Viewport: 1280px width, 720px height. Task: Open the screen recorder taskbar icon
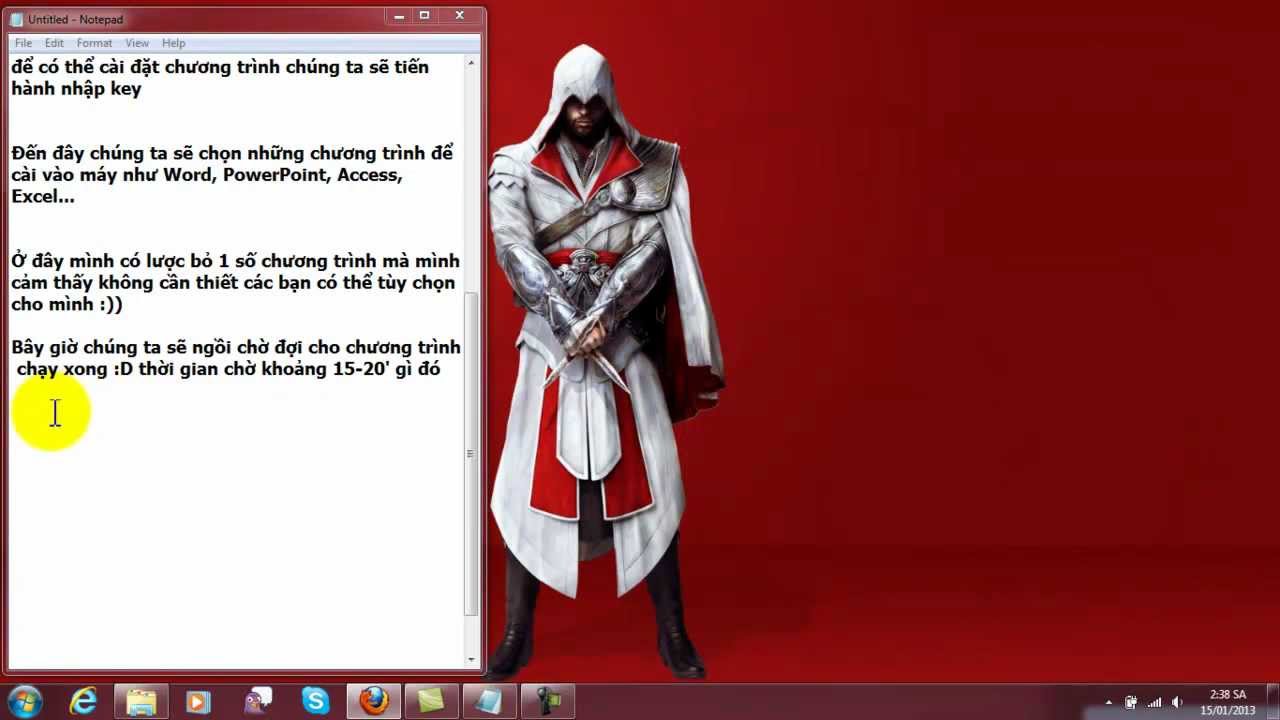point(548,701)
